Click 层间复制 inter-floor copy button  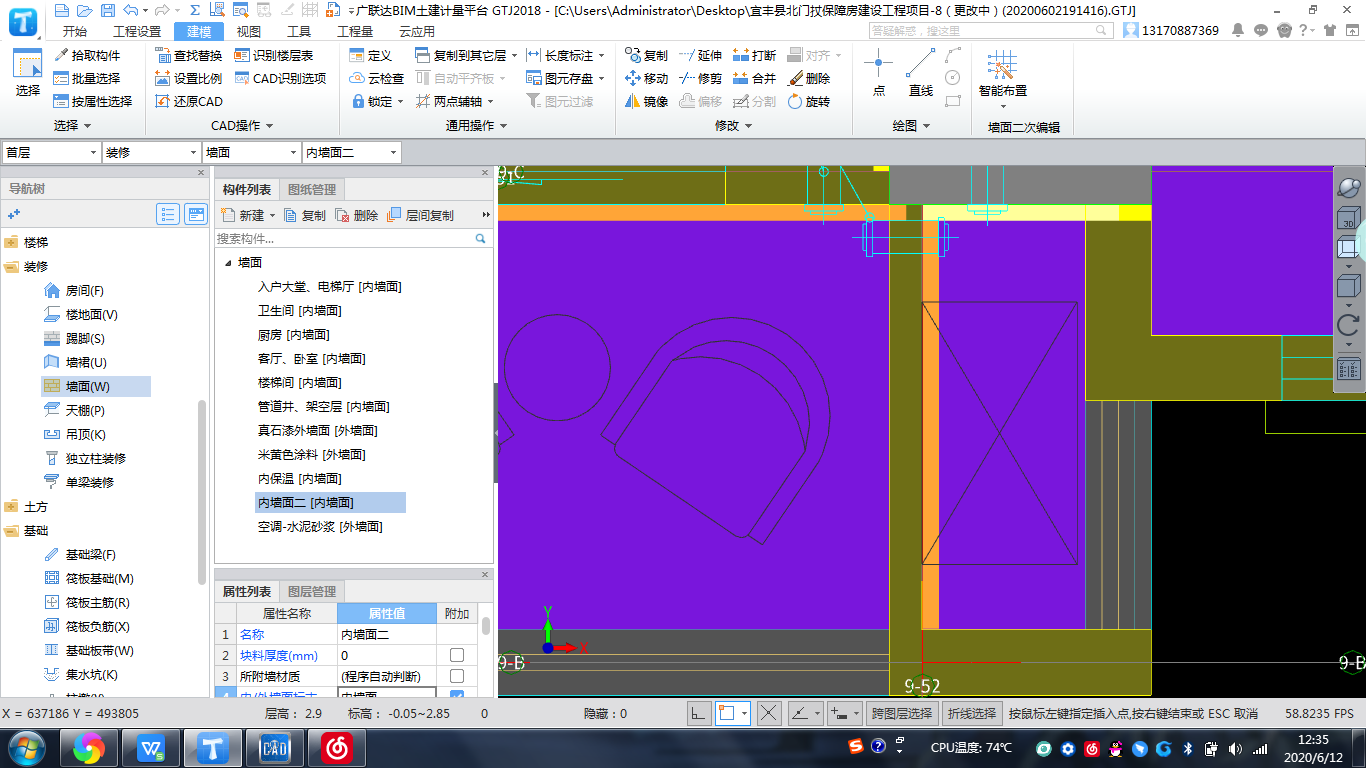(x=420, y=215)
